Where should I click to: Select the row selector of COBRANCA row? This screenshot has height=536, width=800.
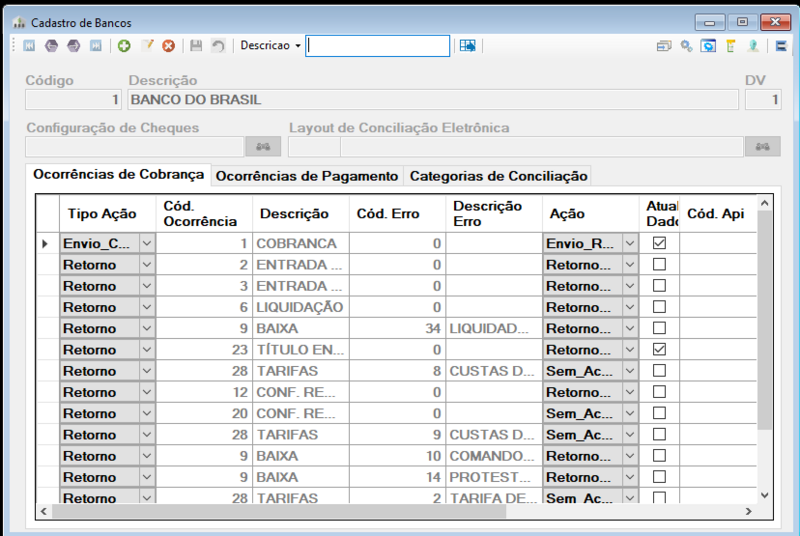47,244
